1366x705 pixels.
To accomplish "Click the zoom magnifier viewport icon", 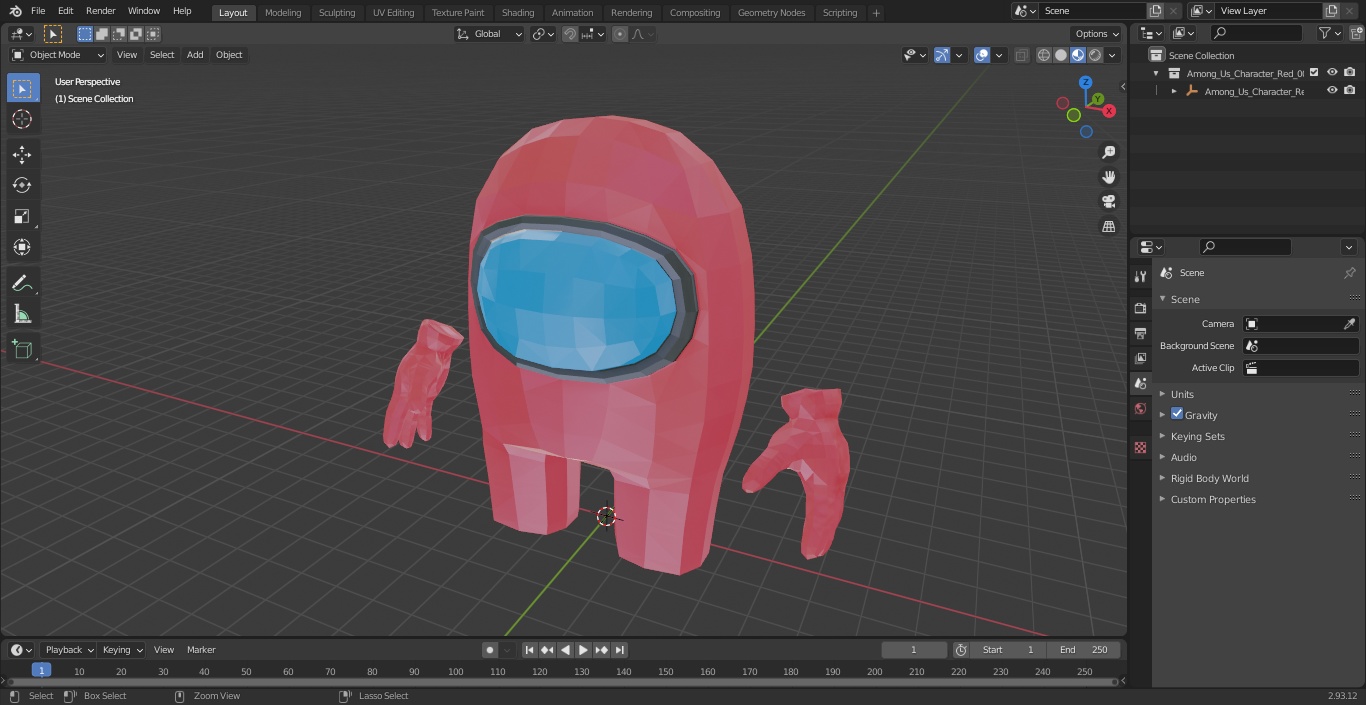I will tap(1108, 152).
